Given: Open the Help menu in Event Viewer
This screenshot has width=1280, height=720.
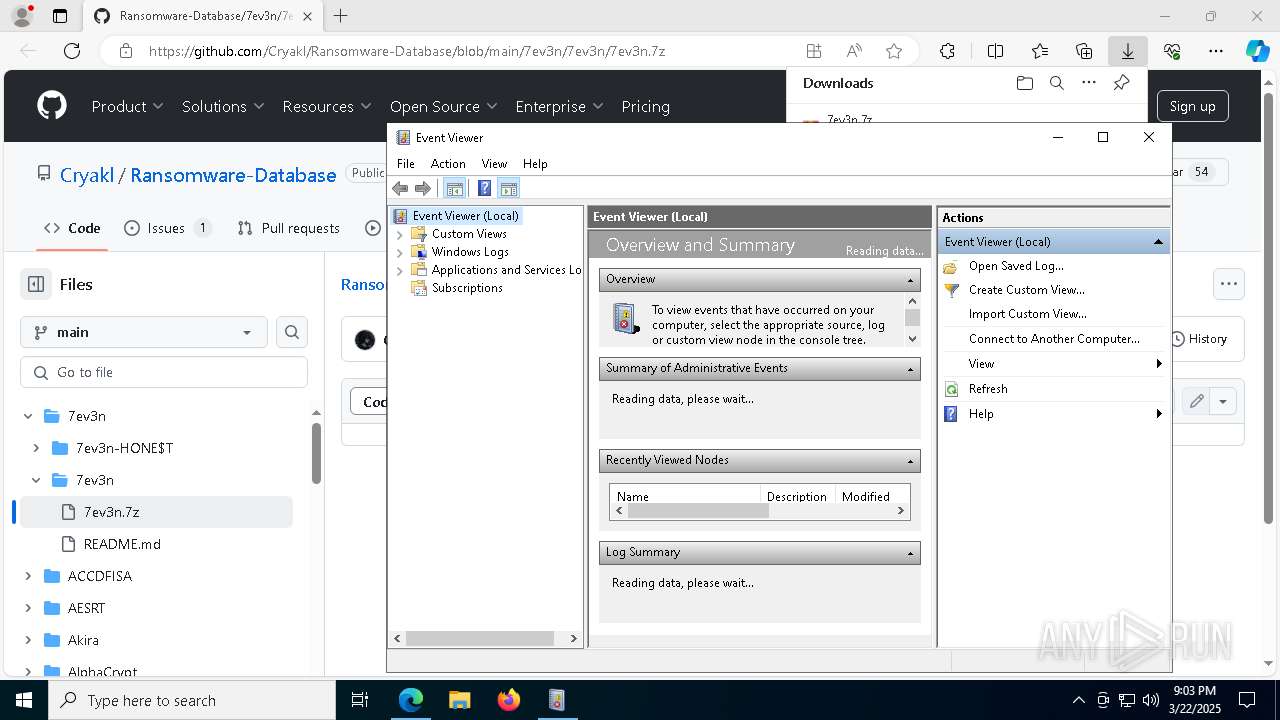Looking at the screenshot, I should click(x=535, y=163).
